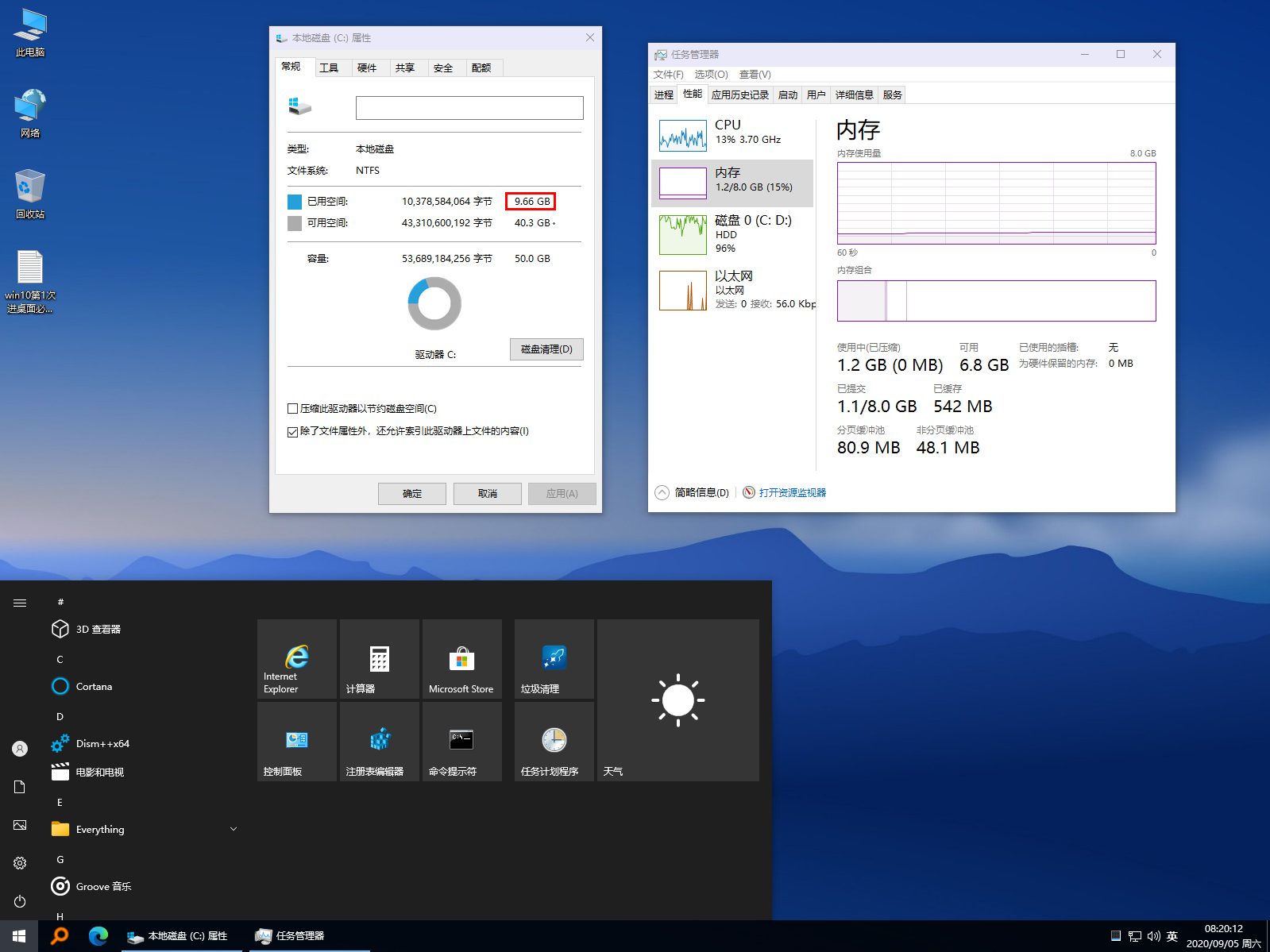Open the Registry Editor tile
1270x952 pixels.
(380, 742)
